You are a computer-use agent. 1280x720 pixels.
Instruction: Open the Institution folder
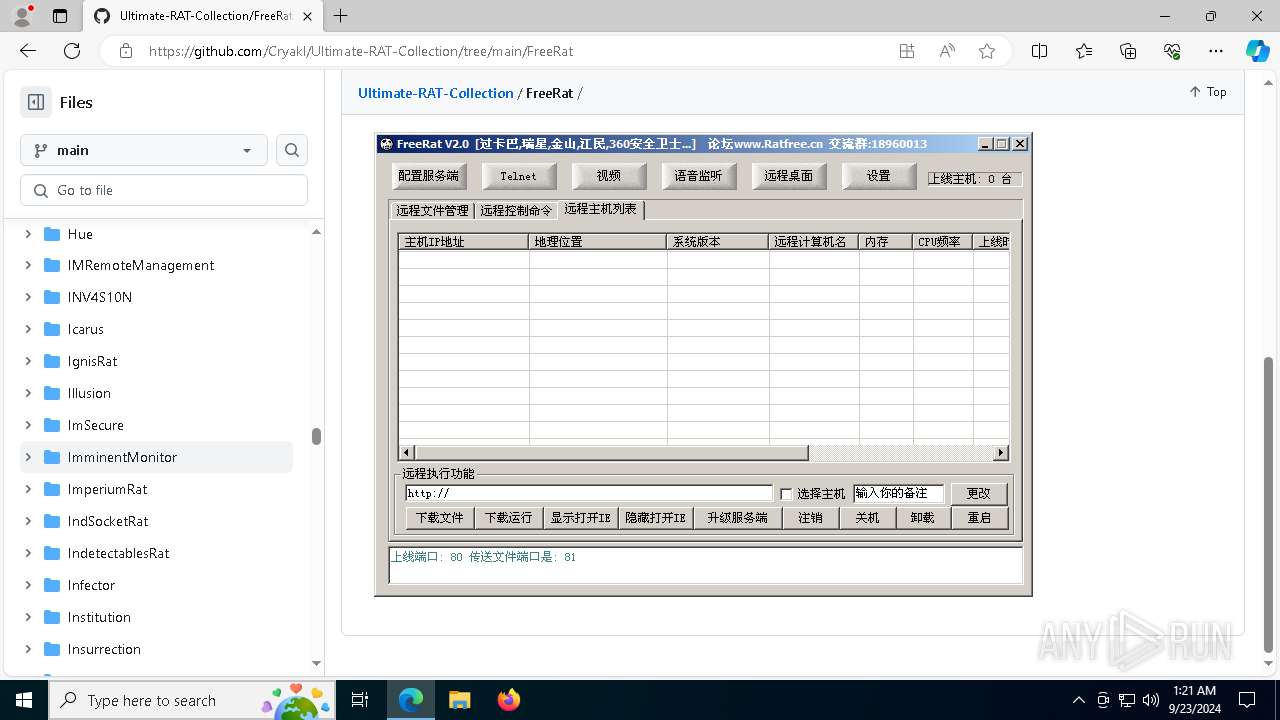click(x=99, y=617)
